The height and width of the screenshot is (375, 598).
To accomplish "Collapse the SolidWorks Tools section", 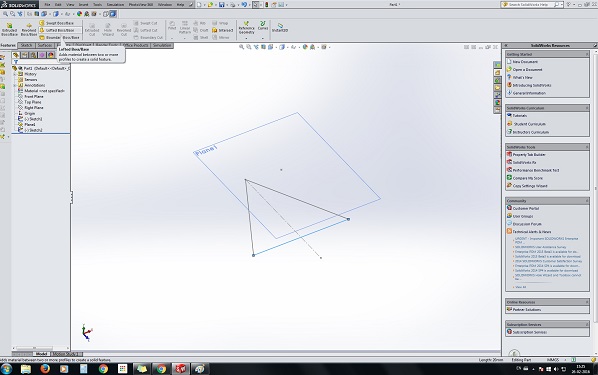I will click(x=587, y=147).
